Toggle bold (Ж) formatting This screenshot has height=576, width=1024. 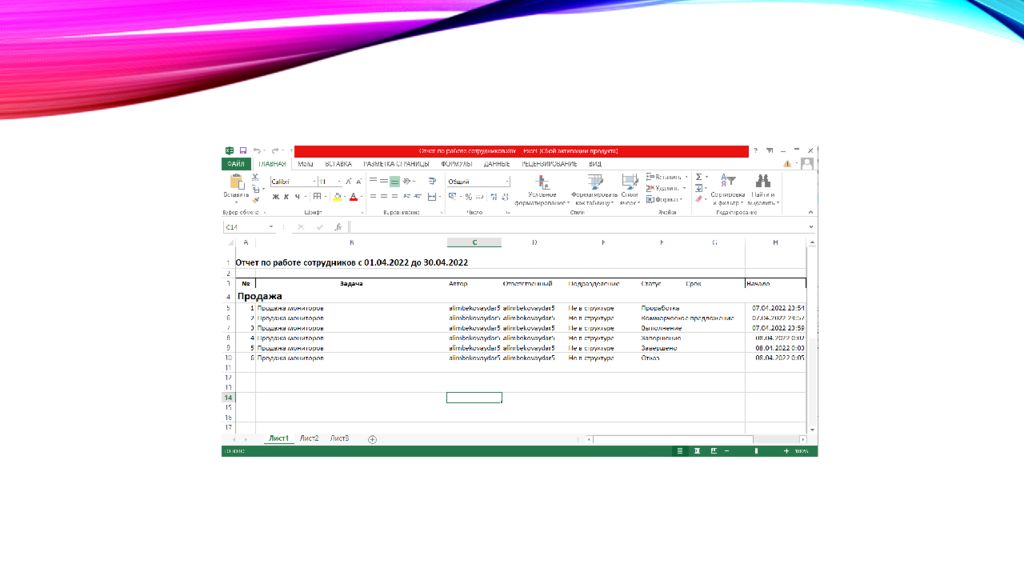[x=276, y=197]
